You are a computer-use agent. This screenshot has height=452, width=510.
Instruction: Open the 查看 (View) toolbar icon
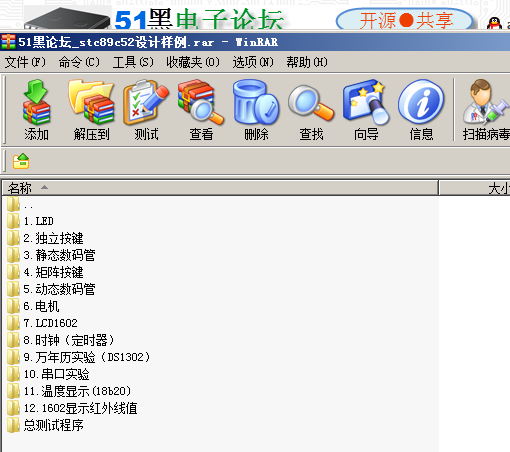click(x=201, y=110)
